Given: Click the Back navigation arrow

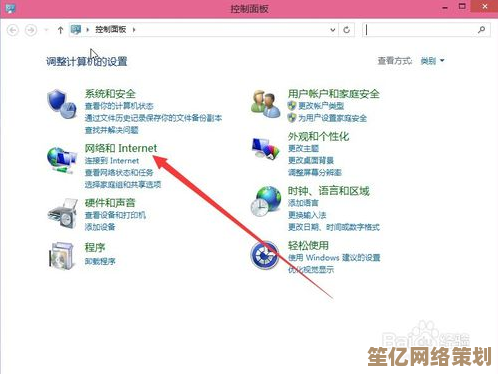Looking at the screenshot, I should click(13, 30).
